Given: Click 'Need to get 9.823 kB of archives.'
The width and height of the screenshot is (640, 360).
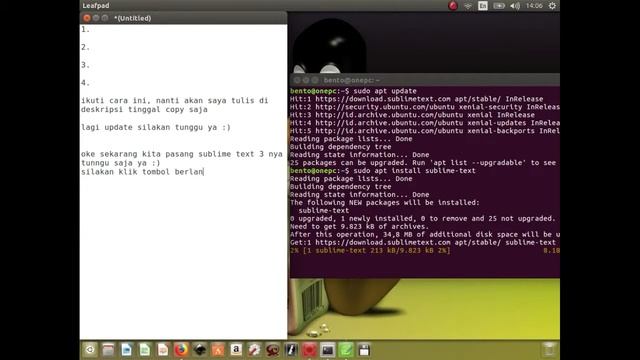Looking at the screenshot, I should (360, 227).
